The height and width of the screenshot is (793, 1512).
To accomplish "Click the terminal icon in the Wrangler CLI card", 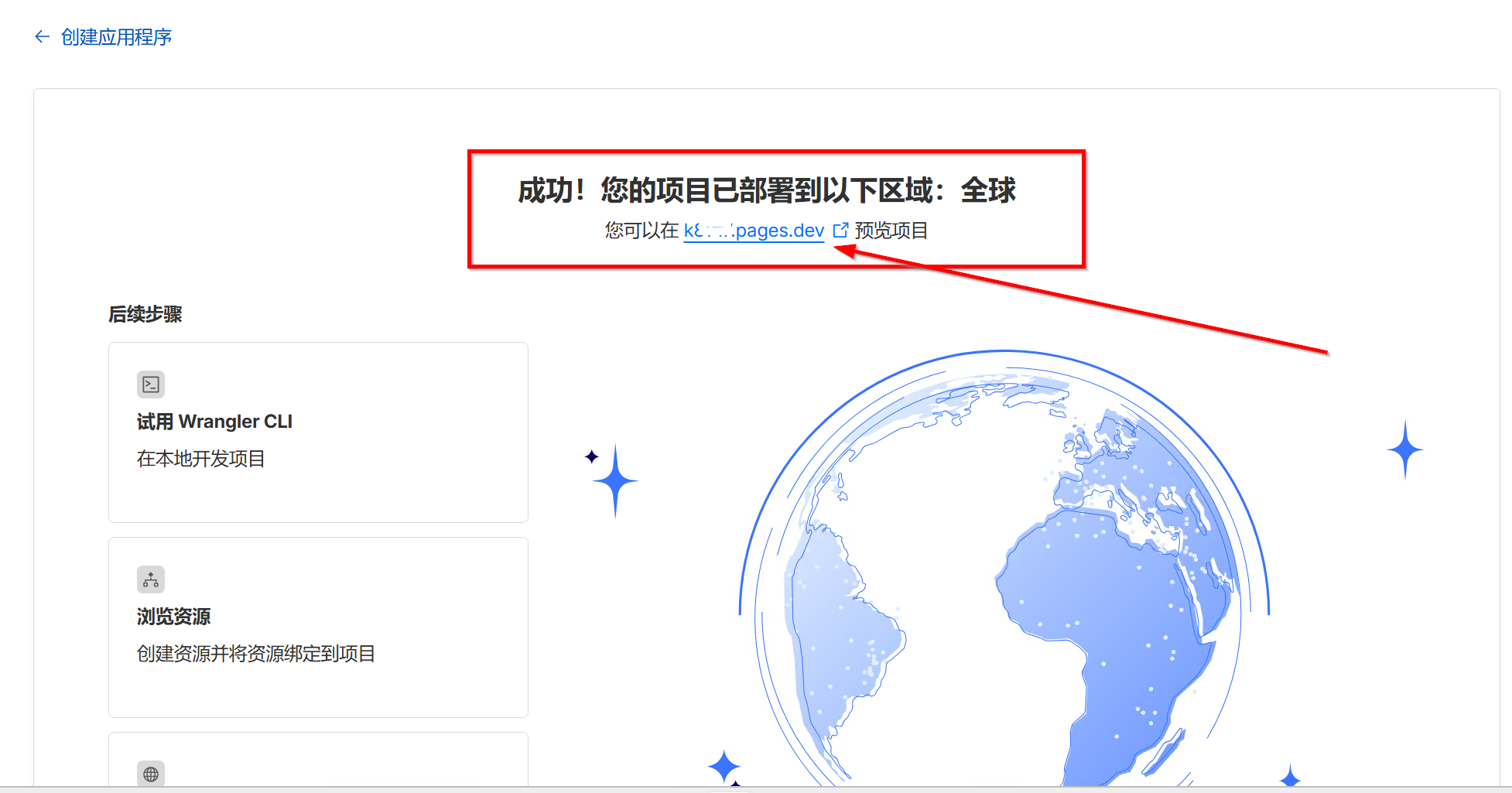I will coord(151,385).
